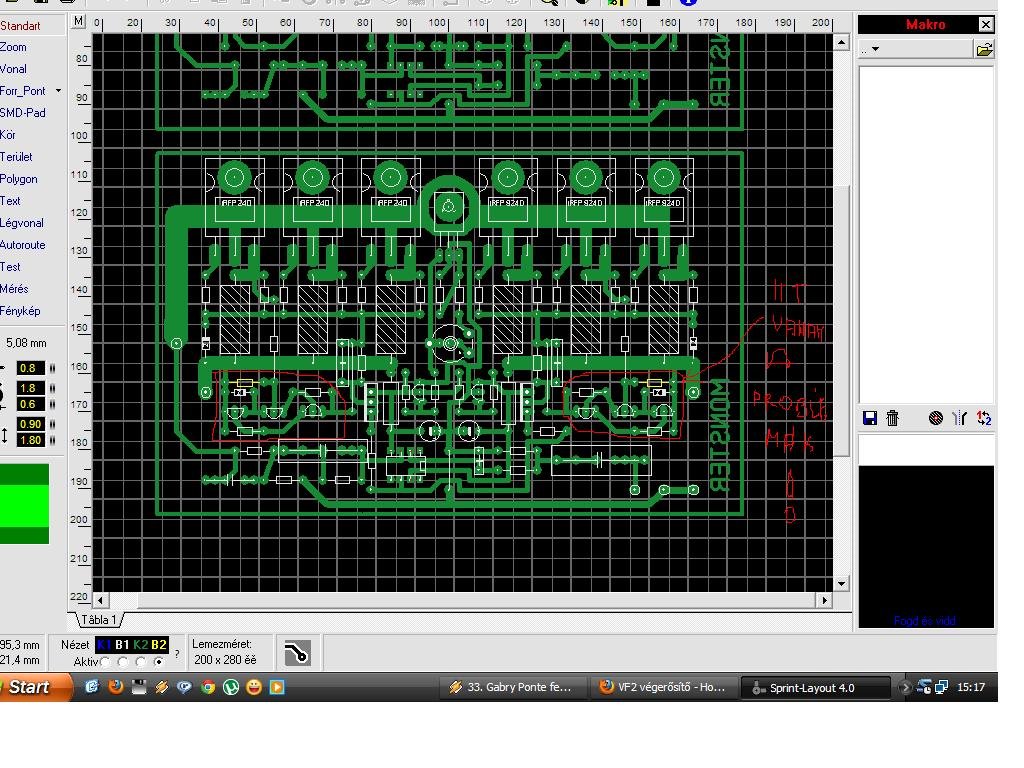1024x768 pixels.
Task: Click the vertical scrollbar down arrow
Action: (841, 584)
